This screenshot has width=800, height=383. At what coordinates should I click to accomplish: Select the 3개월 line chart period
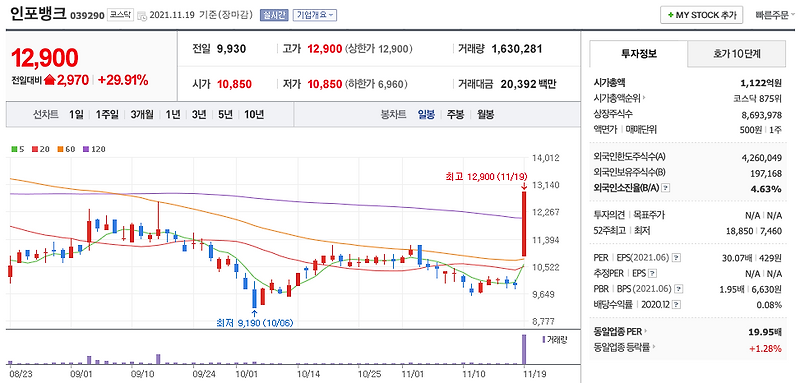click(141, 114)
